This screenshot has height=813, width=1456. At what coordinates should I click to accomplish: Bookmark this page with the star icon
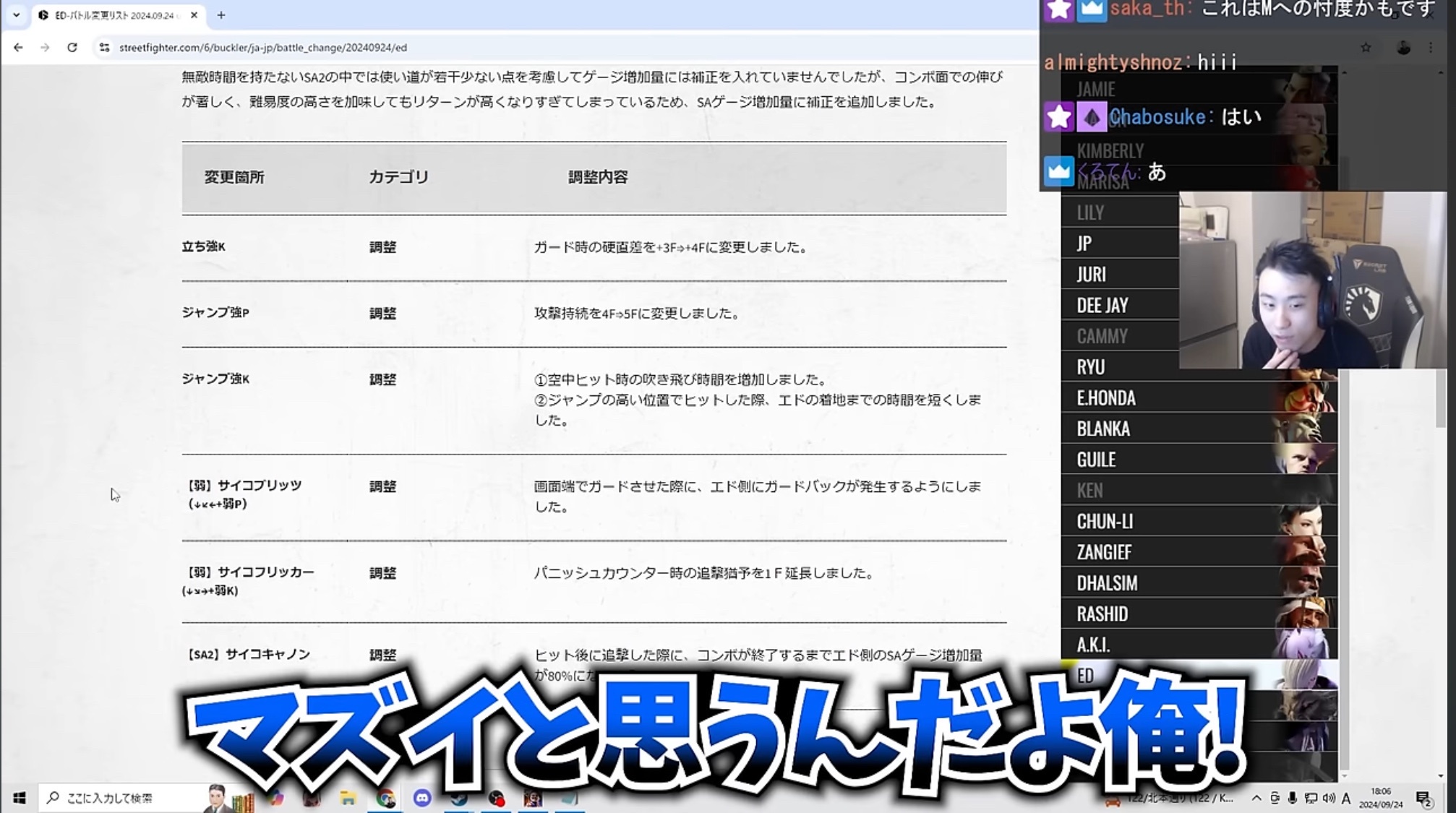pos(1366,48)
